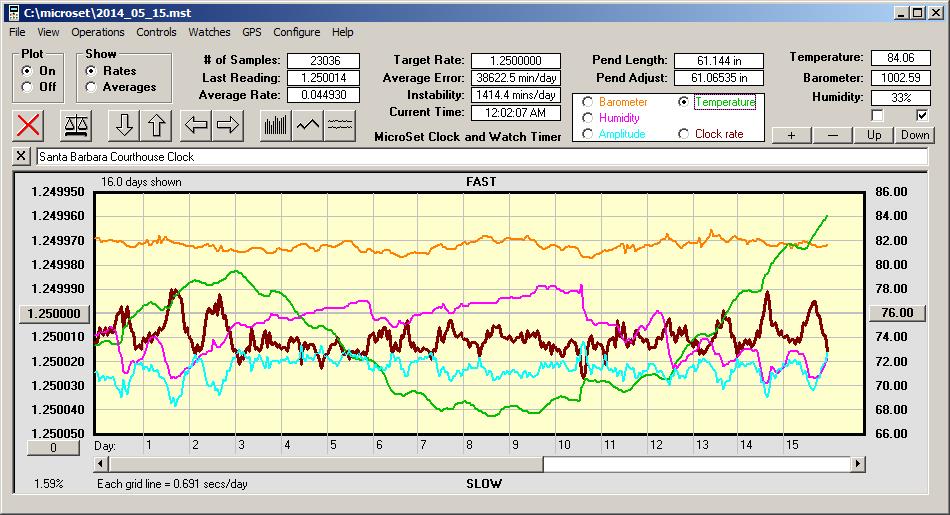Click the minus (–) button
Viewport: 950px width, 515px height.
pyautogui.click(x=832, y=135)
